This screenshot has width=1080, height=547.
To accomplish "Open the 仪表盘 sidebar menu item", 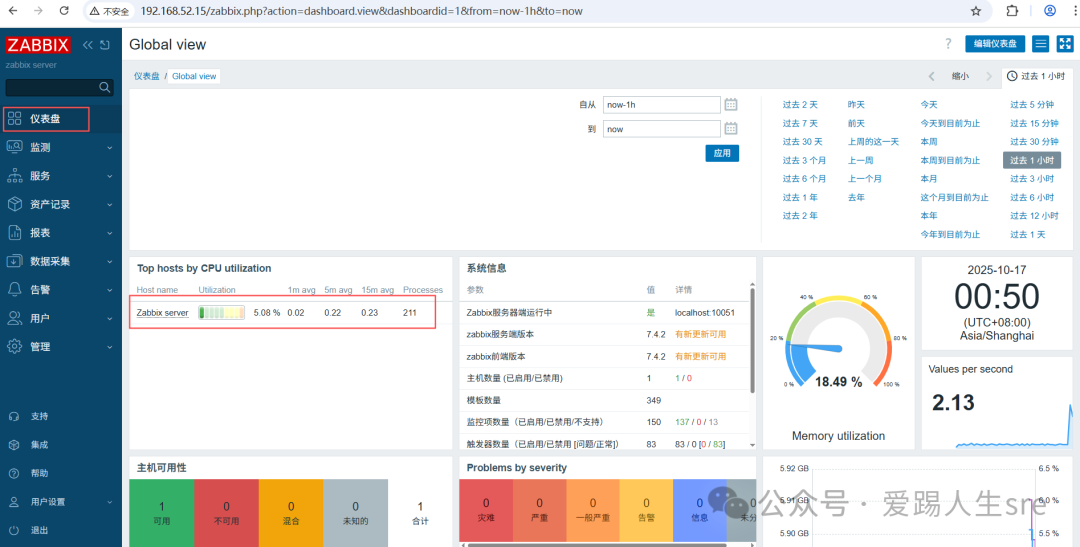I will (46, 119).
